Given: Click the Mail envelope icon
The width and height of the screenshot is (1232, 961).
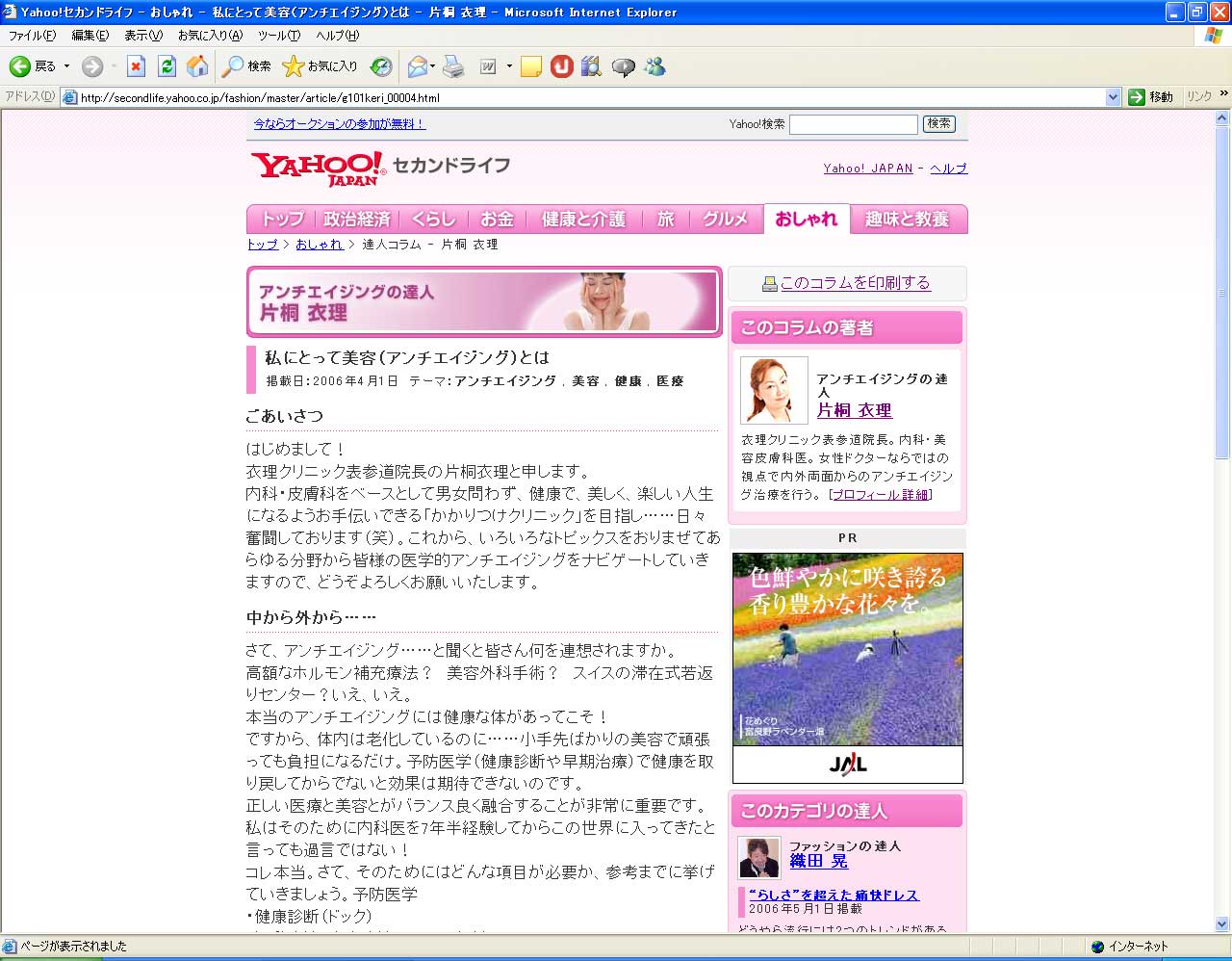Looking at the screenshot, I should (x=417, y=66).
